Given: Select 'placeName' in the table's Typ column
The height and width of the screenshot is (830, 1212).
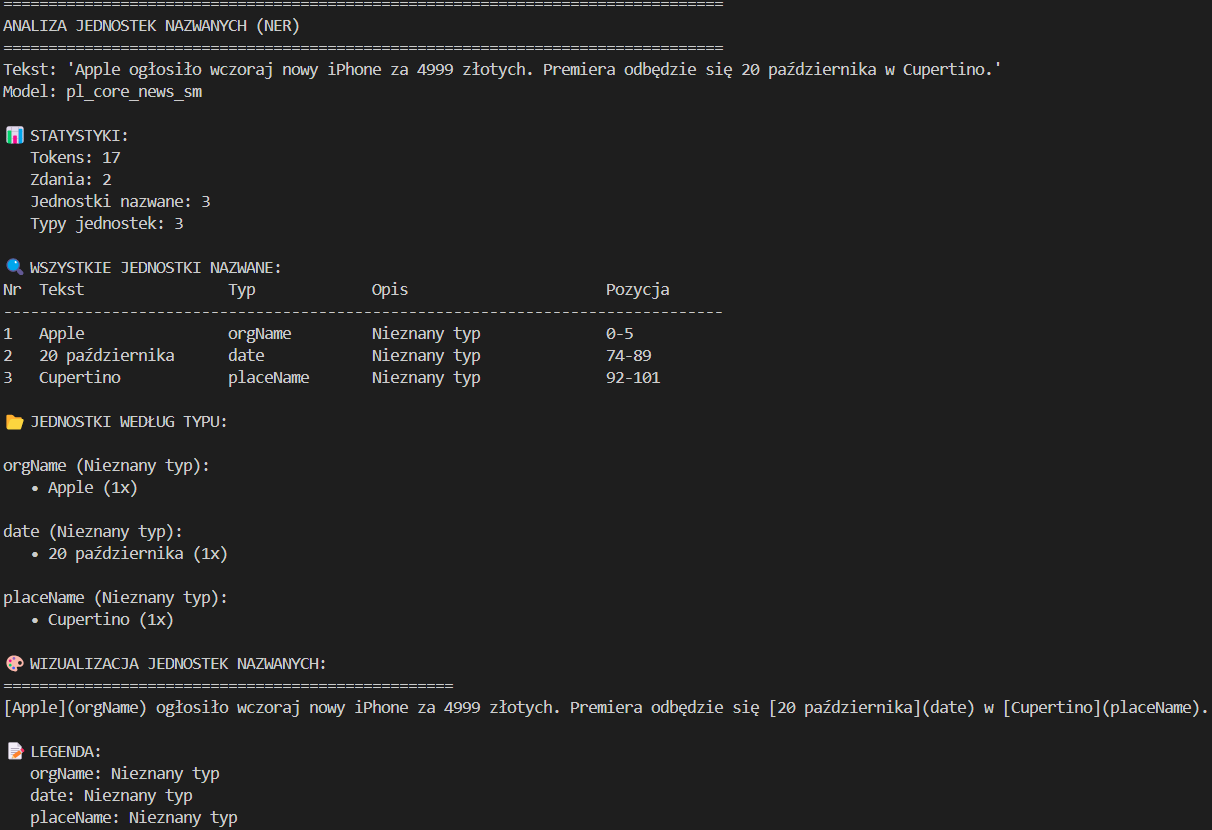Looking at the screenshot, I should 269,377.
